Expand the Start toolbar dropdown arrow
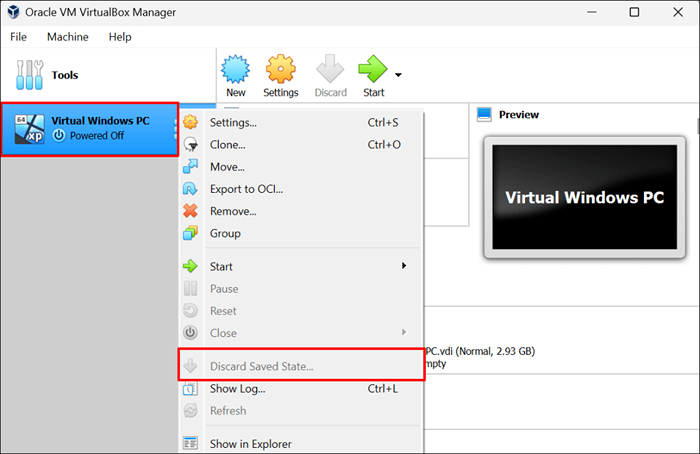Screen dimensions: 700x454 point(398,75)
